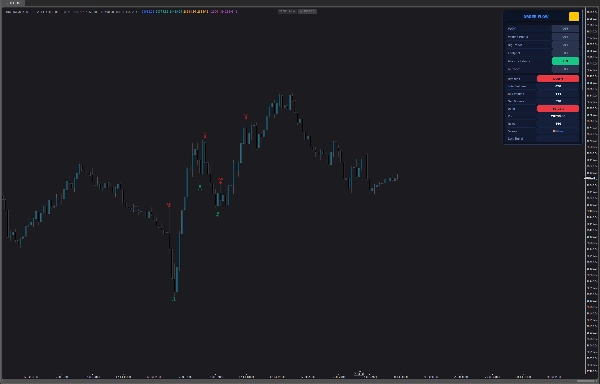This screenshot has width=600, height=384.
Task: Click the blue title of the side panel
Action: coord(536,16)
